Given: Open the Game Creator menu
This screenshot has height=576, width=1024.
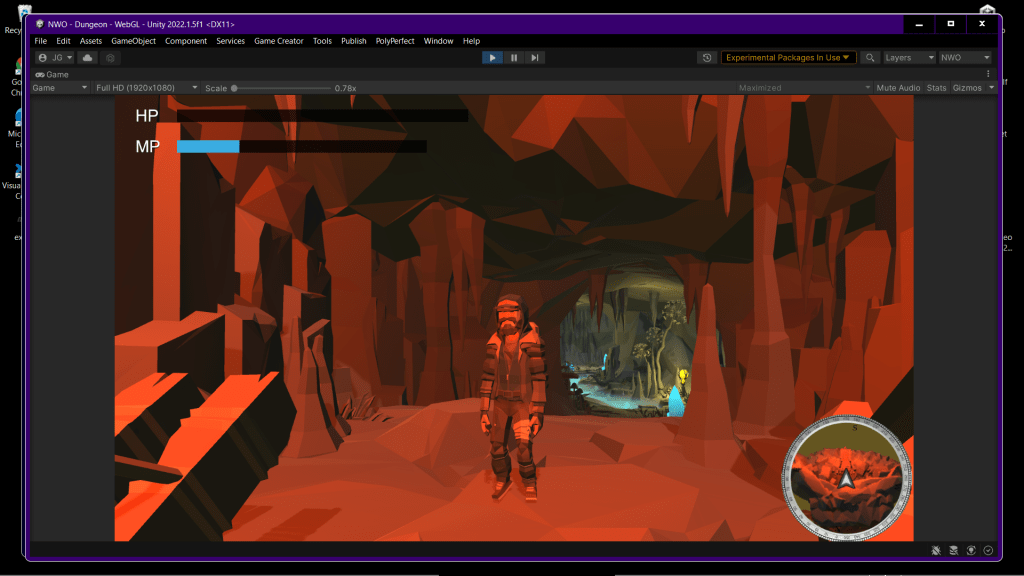Looking at the screenshot, I should (279, 41).
